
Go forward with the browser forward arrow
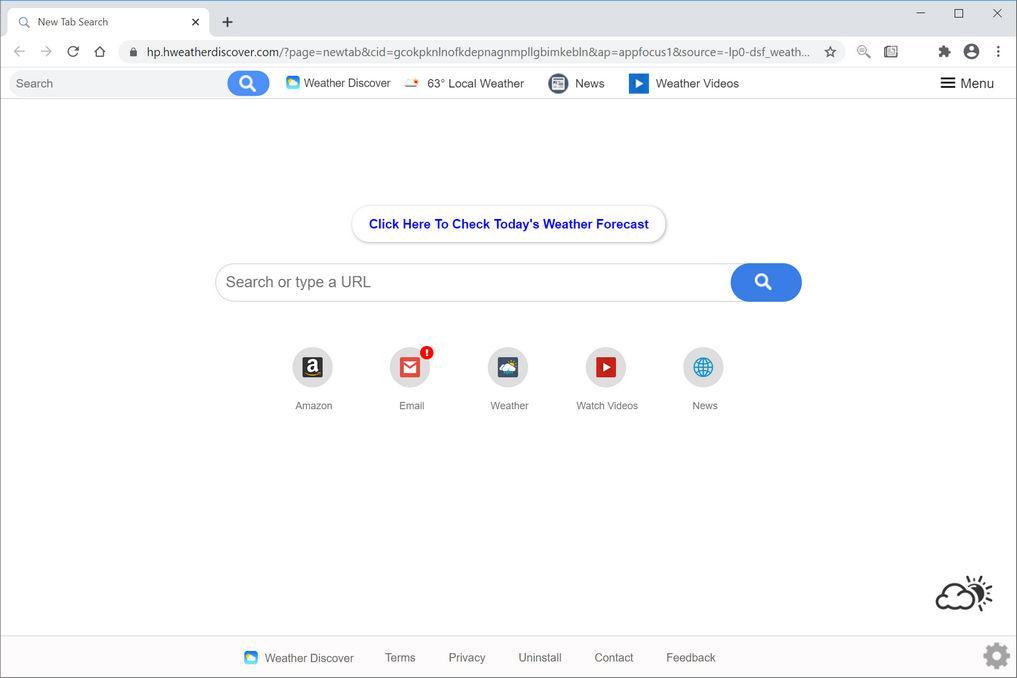(46, 52)
